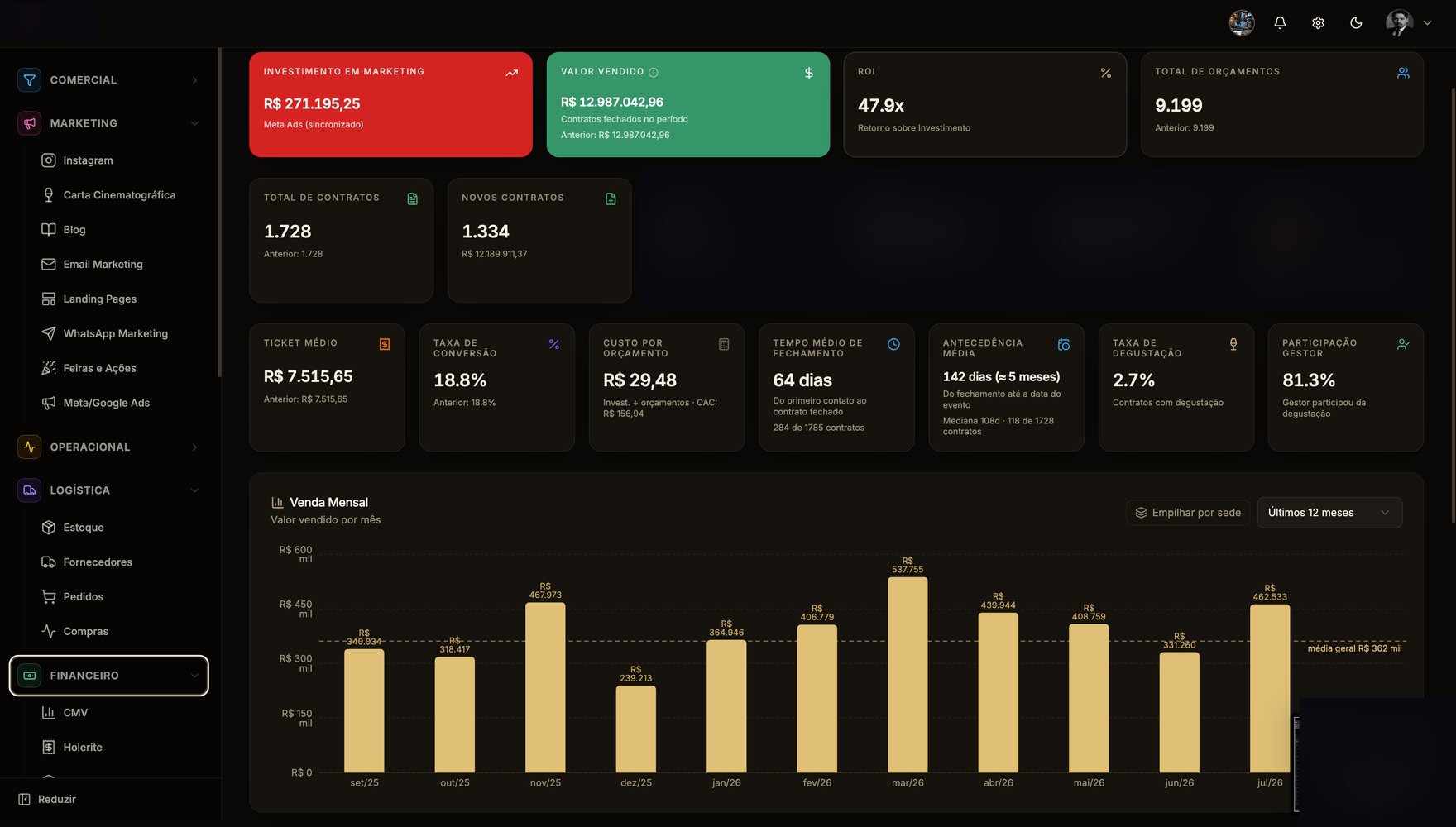Click the percent icon on ROI card
Image resolution: width=1456 pixels, height=827 pixels.
click(x=1106, y=73)
